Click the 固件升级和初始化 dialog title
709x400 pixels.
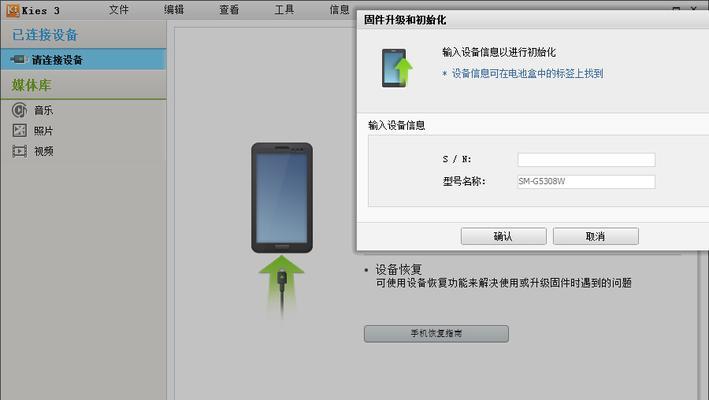(x=405, y=20)
